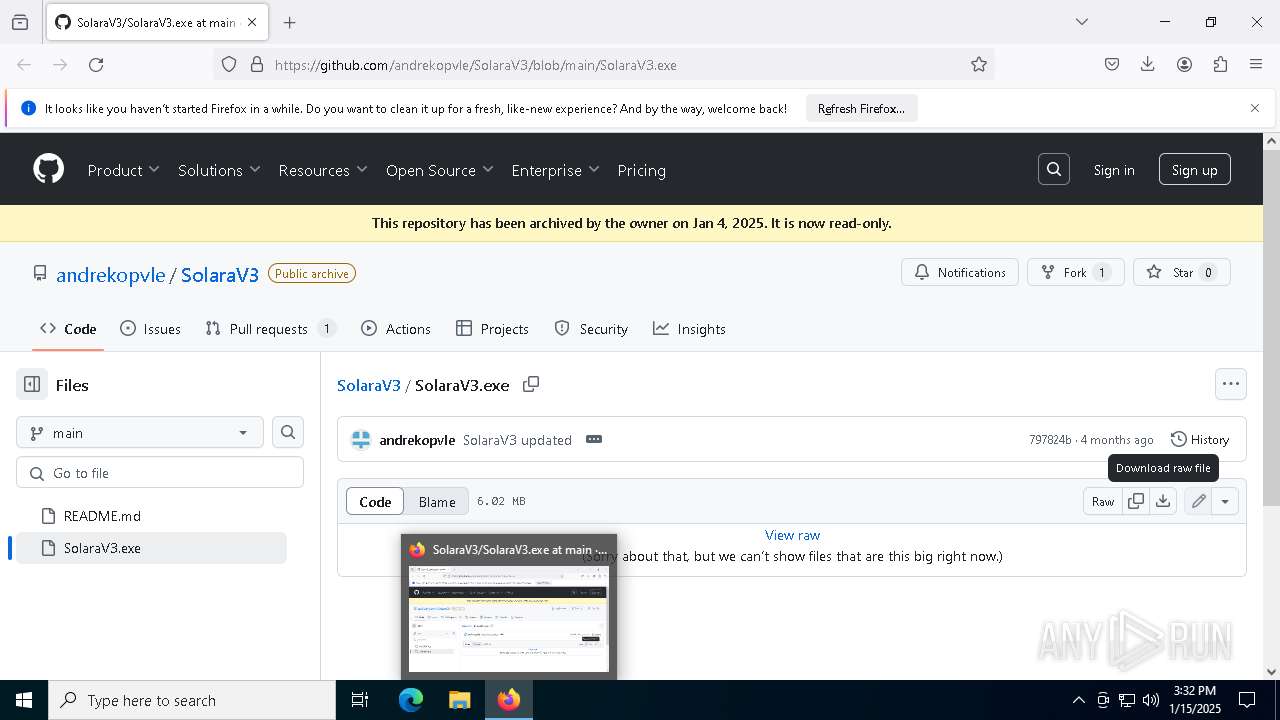
Task: Expand Enterprise navigation dropdown
Action: click(555, 170)
